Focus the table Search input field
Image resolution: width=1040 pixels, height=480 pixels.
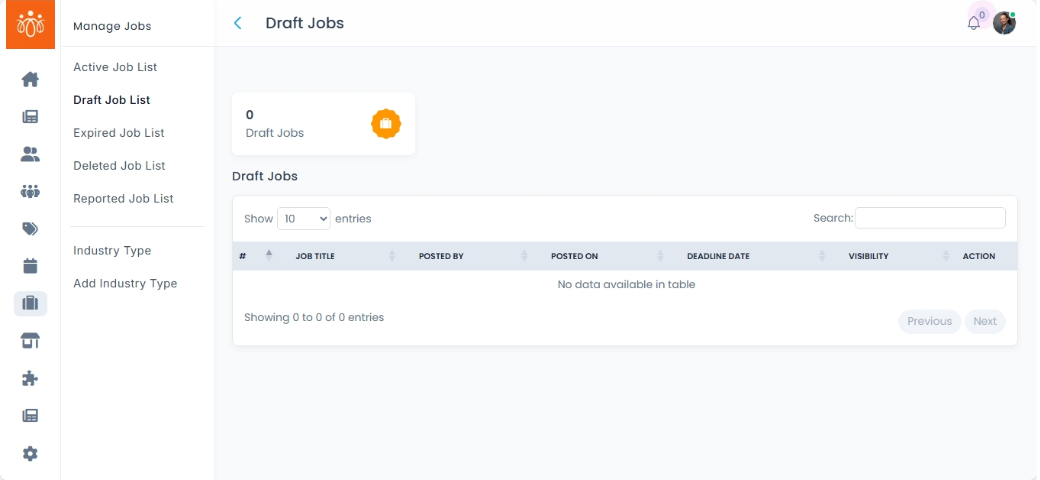(x=930, y=218)
